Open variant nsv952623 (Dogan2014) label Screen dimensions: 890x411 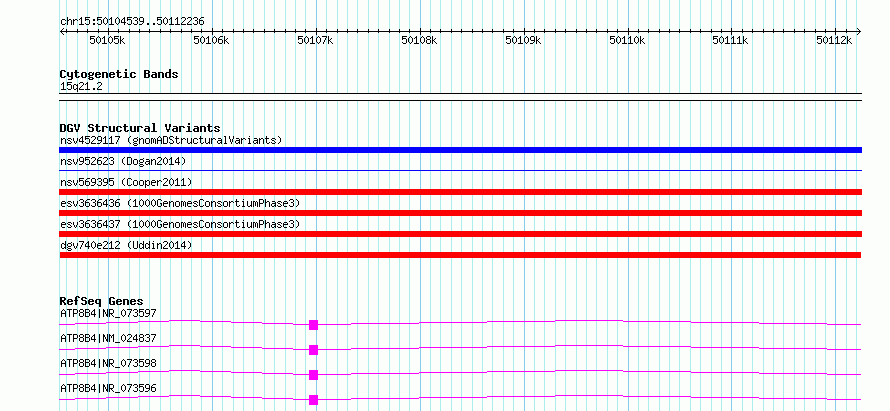tap(123, 161)
